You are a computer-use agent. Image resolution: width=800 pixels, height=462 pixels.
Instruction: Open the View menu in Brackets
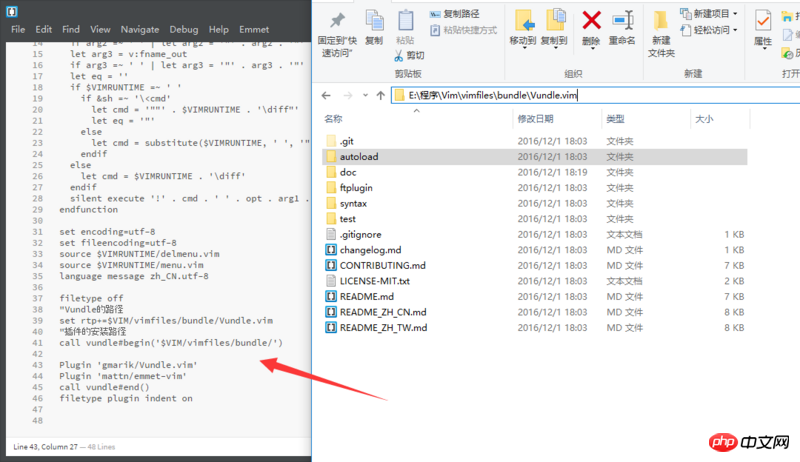100,30
